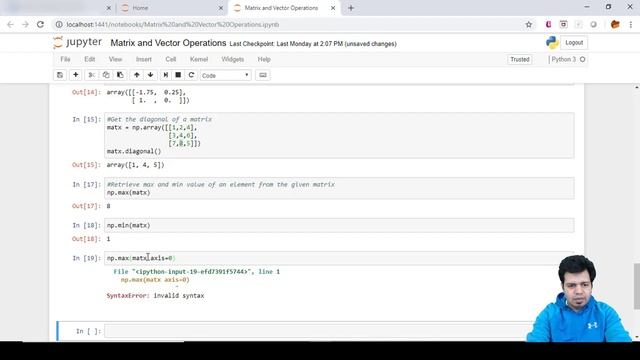
Task: Open the browser three-dot menu
Action: (631, 24)
